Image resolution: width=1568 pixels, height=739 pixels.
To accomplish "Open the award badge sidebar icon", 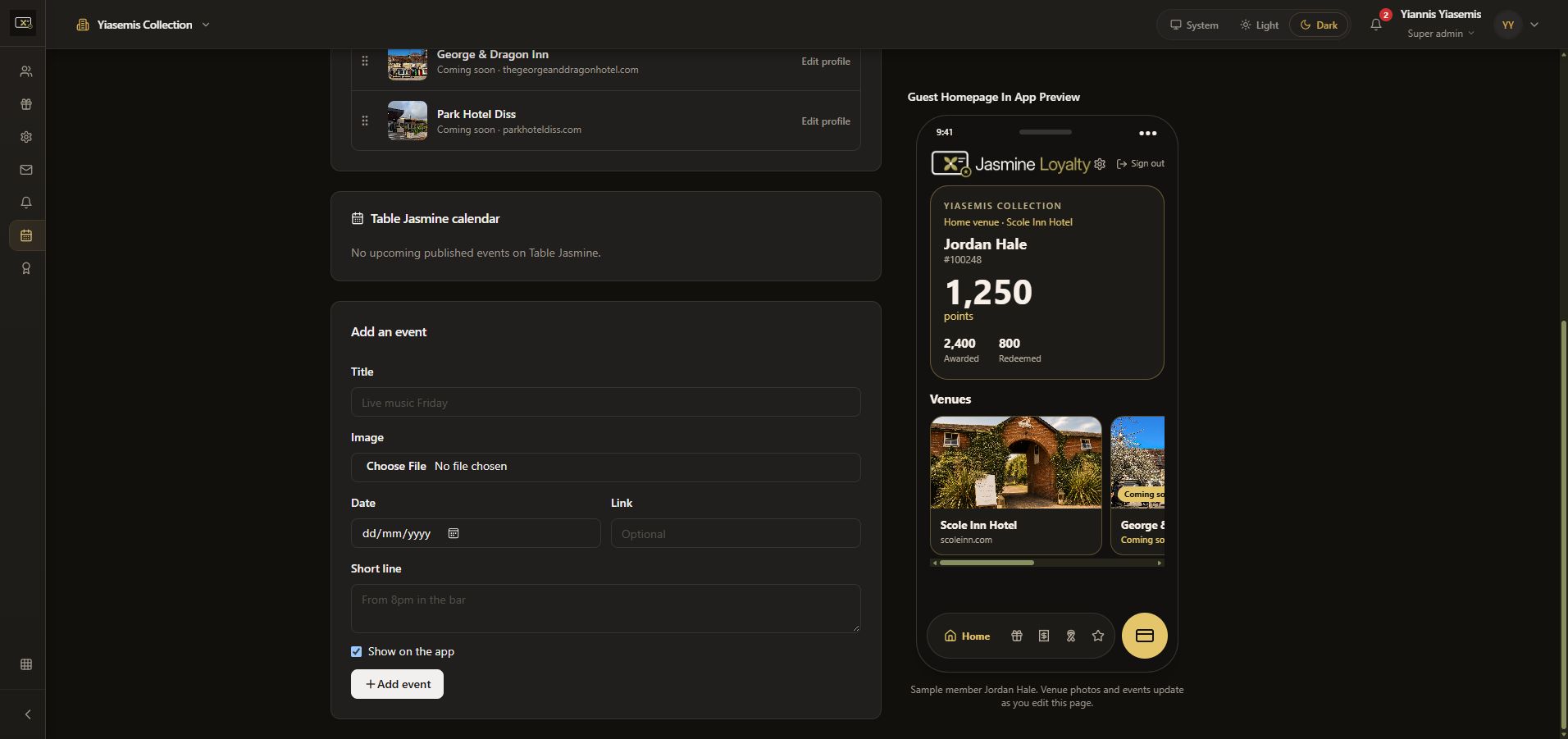I will (26, 268).
